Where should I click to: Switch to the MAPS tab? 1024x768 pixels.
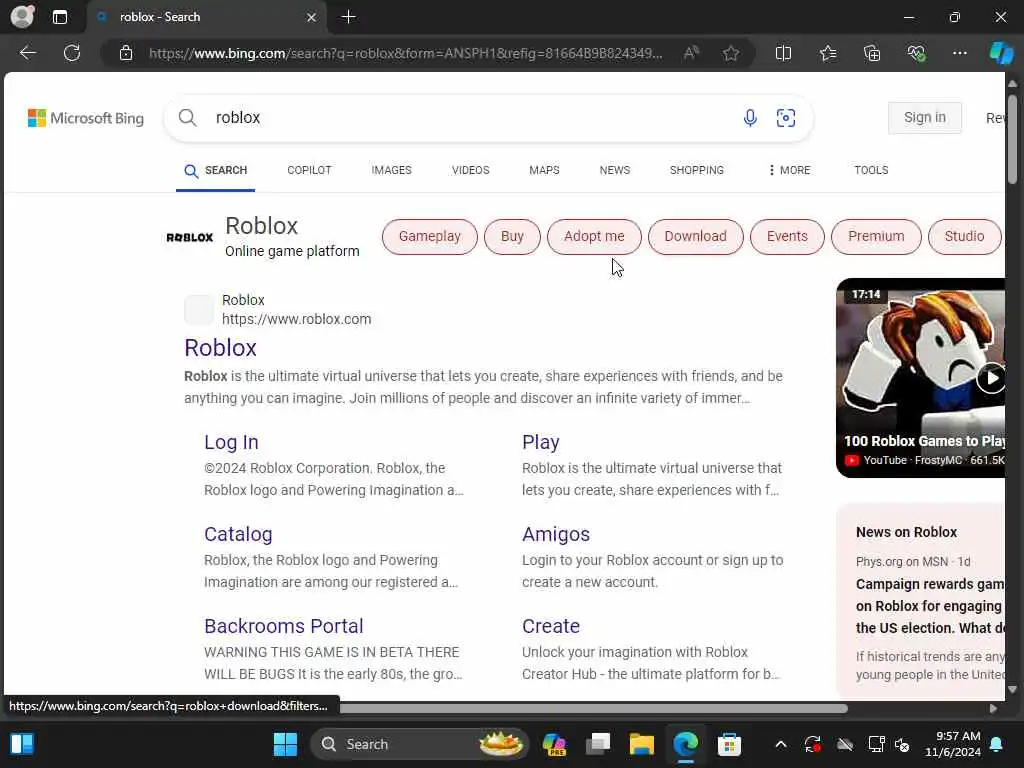pos(544,170)
